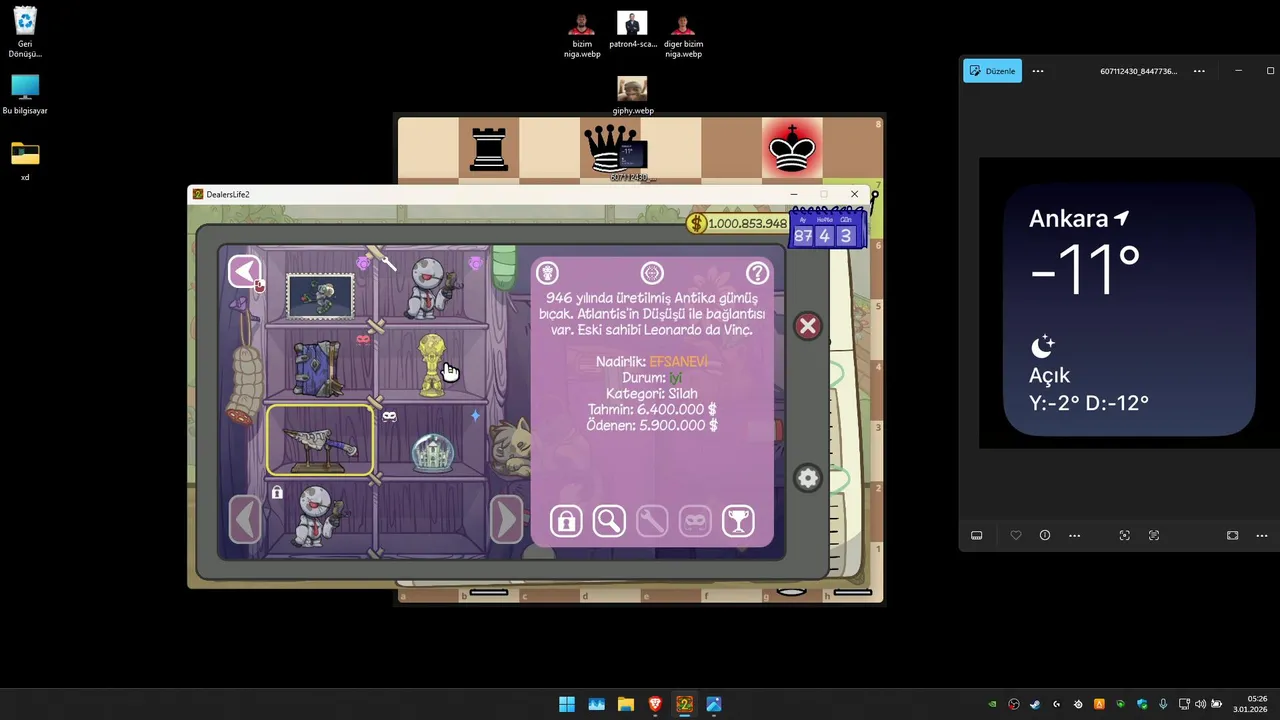
Task: Click the white mask icon on the knife shelf
Action: [390, 416]
